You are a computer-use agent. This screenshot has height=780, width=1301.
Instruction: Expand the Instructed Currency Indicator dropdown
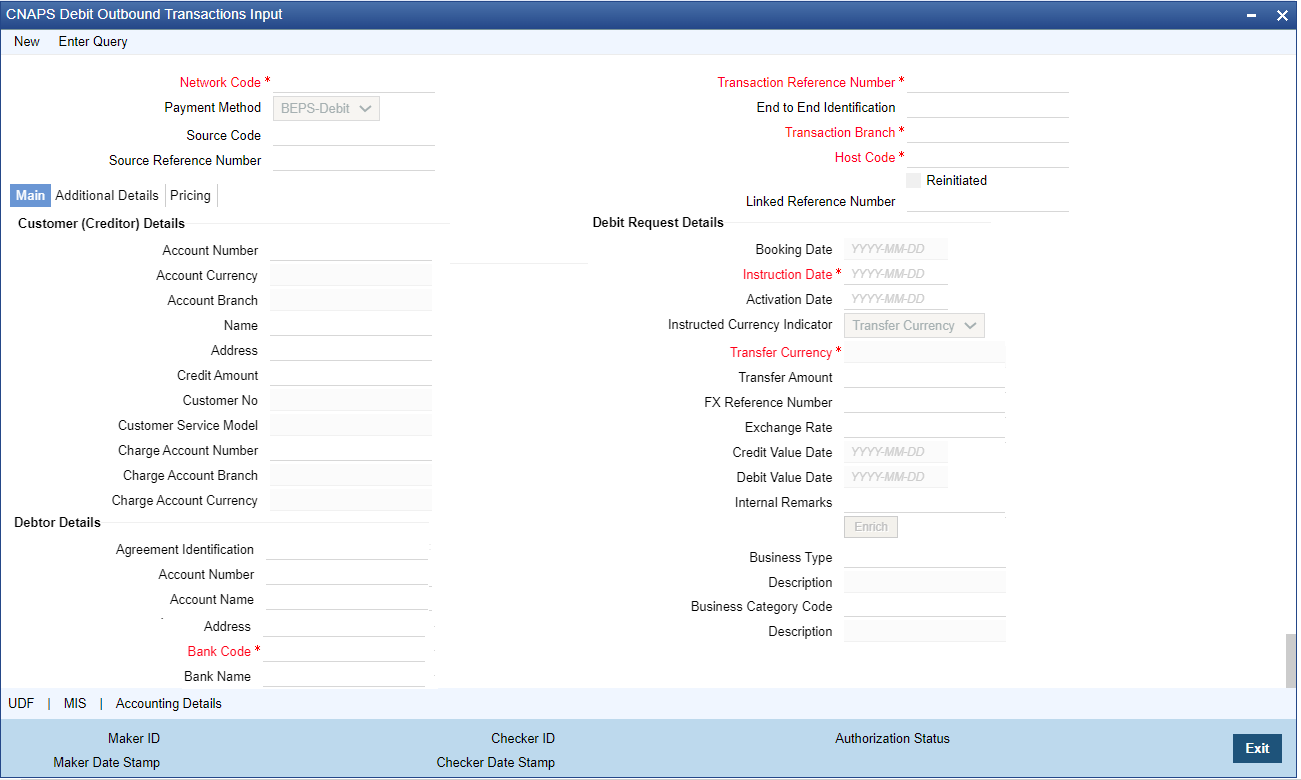[914, 325]
